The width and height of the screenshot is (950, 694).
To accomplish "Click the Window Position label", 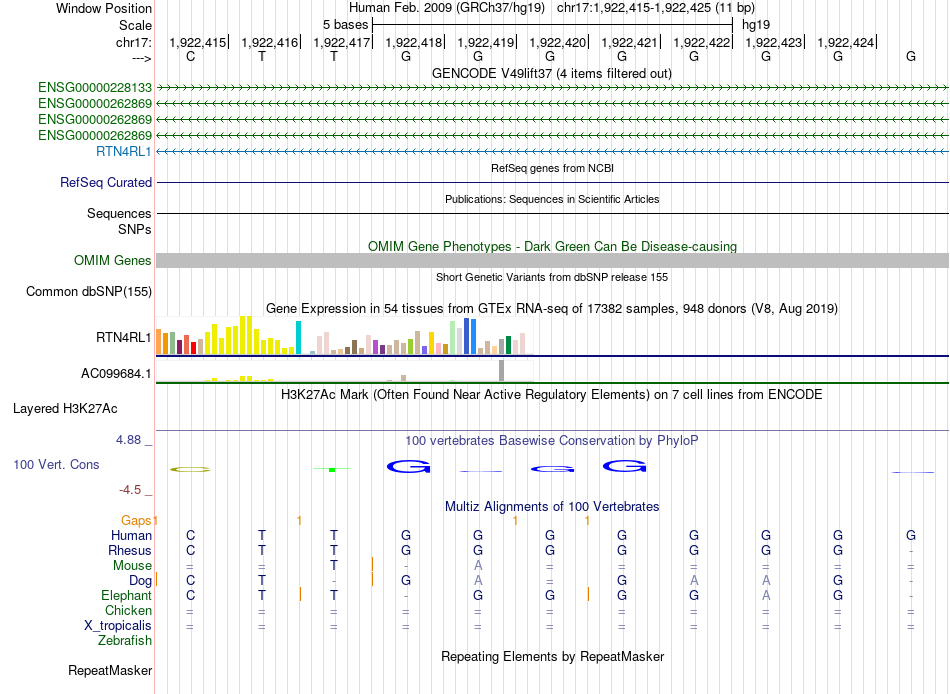I will point(104,8).
